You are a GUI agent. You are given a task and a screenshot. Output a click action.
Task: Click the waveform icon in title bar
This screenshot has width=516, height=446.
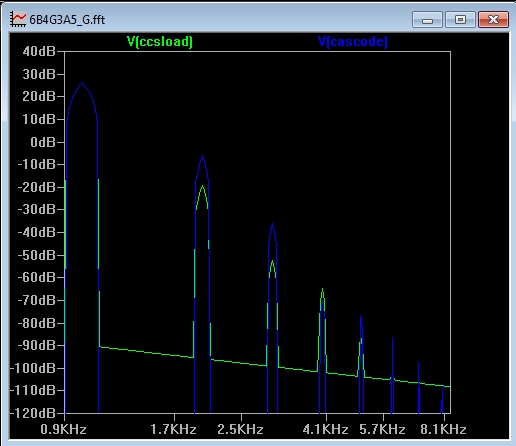tap(18, 19)
